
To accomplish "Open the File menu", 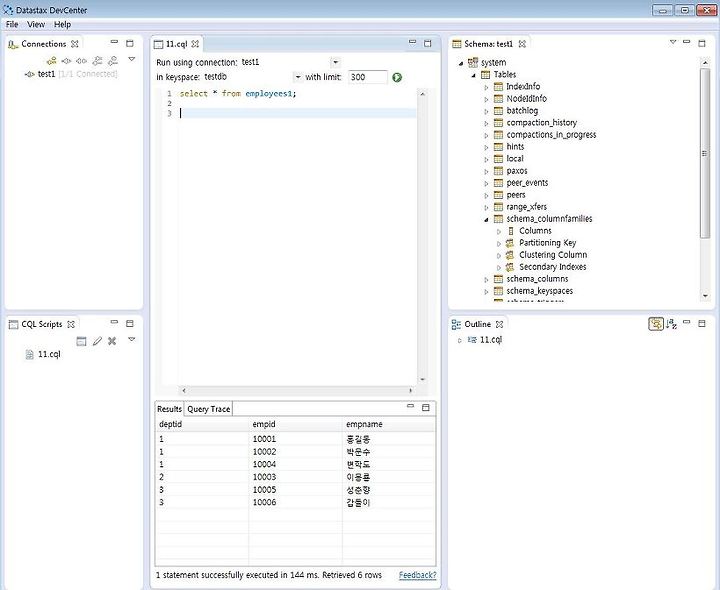I will pyautogui.click(x=12, y=24).
